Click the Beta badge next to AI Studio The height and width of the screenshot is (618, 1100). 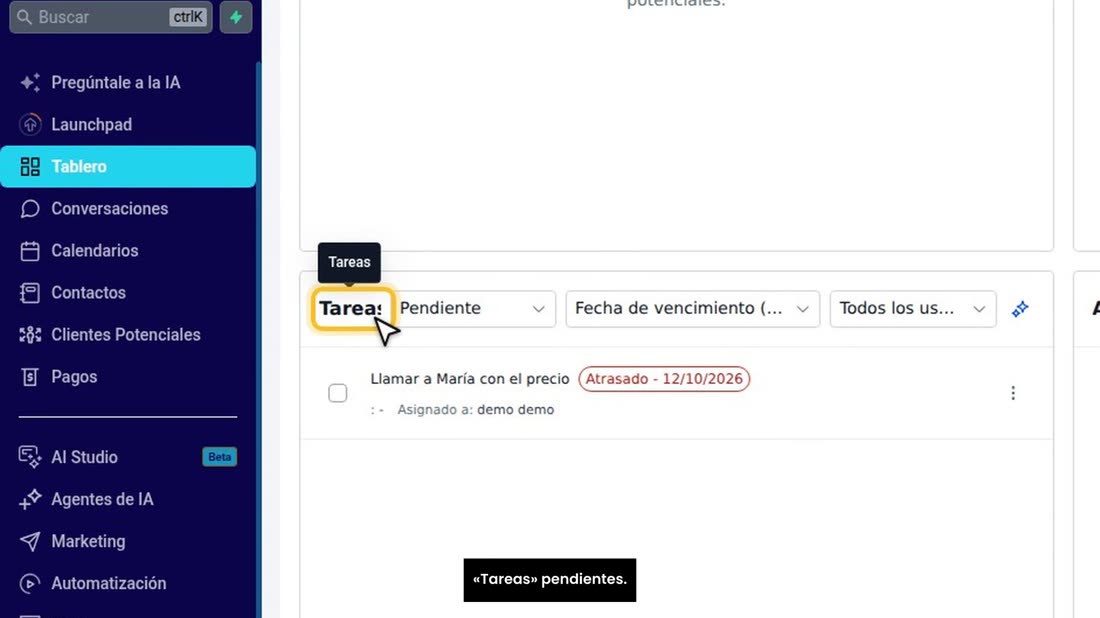220,457
